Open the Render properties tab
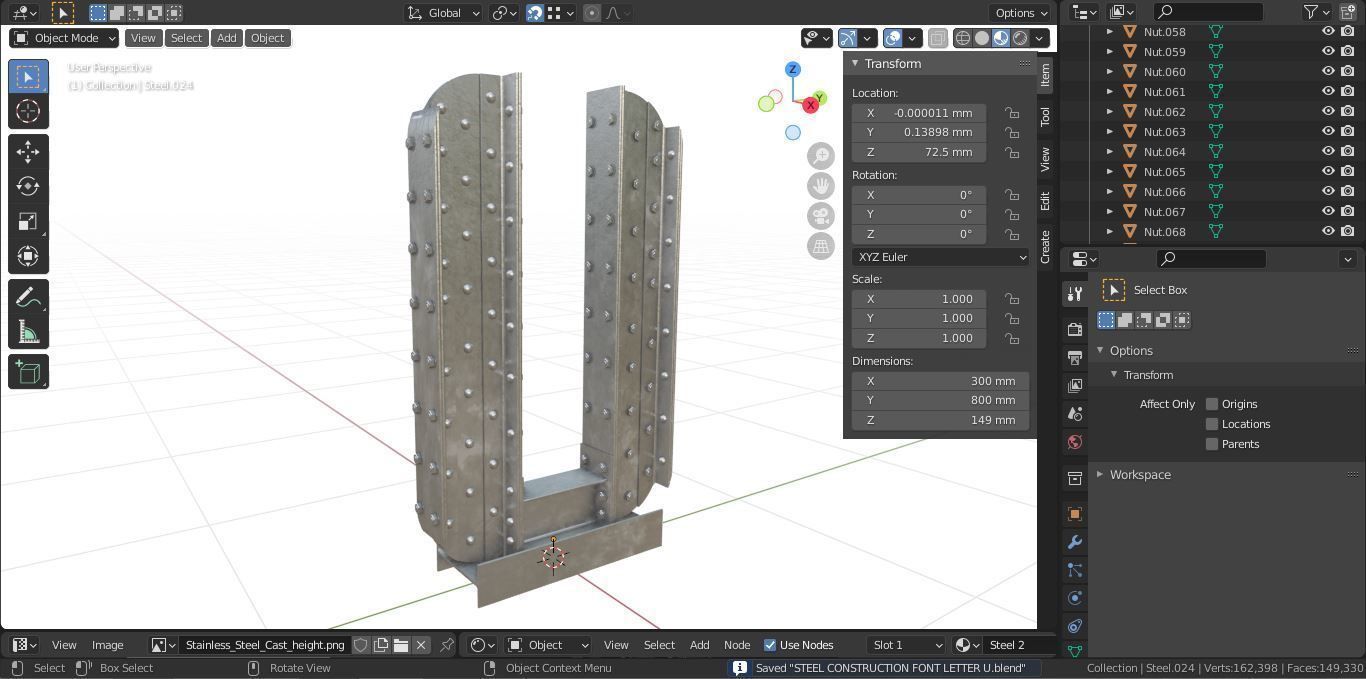The height and width of the screenshot is (679, 1366). click(x=1075, y=329)
